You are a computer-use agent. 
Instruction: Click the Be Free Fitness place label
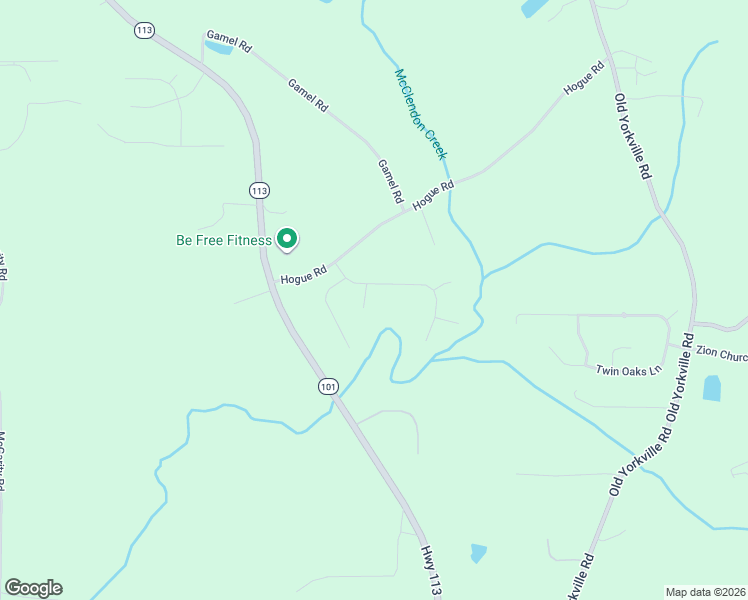pyautogui.click(x=224, y=240)
